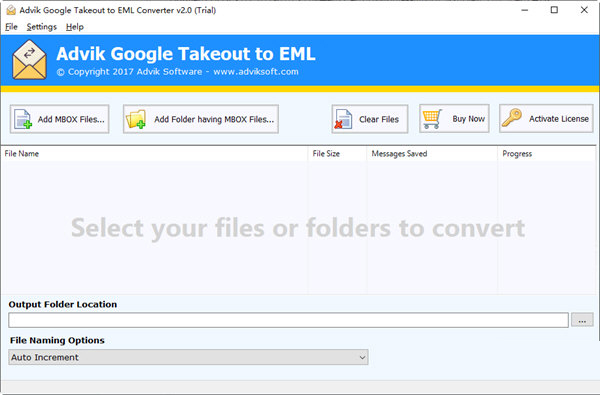Click the yellow folder icon for adding MBOX folder
600x395 pixels.
(x=136, y=119)
